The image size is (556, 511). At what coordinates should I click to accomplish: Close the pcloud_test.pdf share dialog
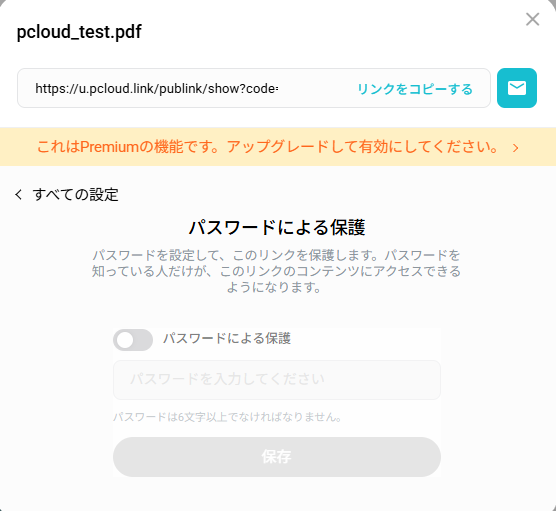tap(532, 20)
